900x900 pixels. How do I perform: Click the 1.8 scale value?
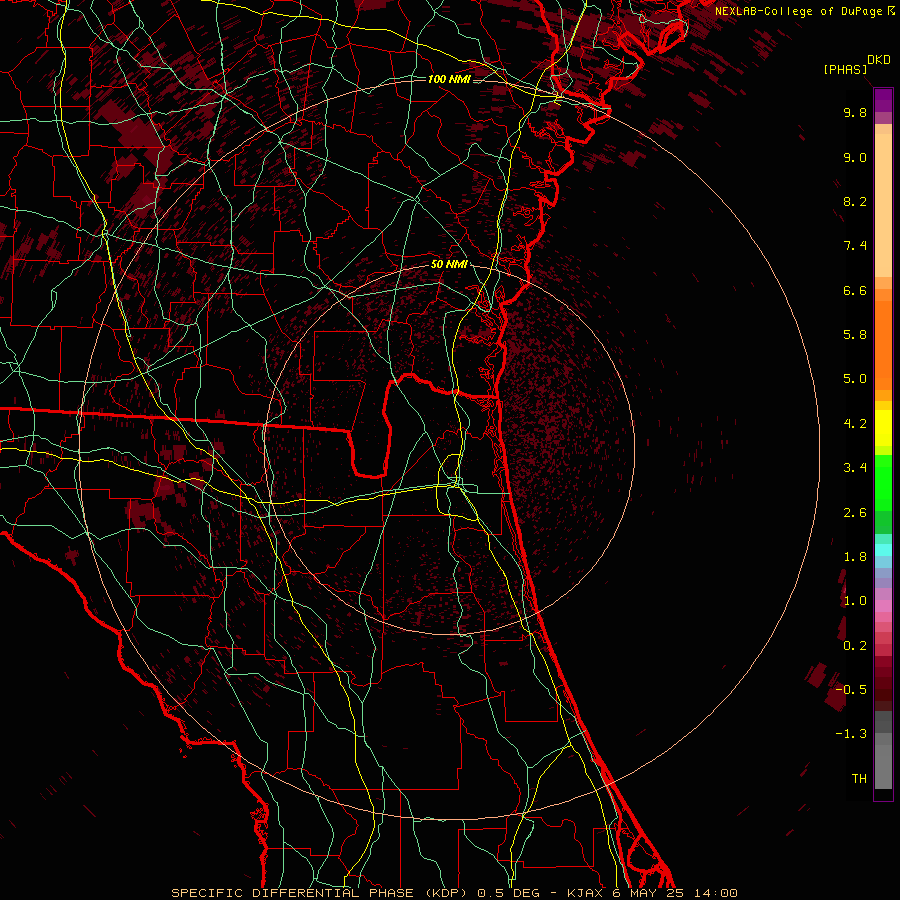tap(855, 557)
